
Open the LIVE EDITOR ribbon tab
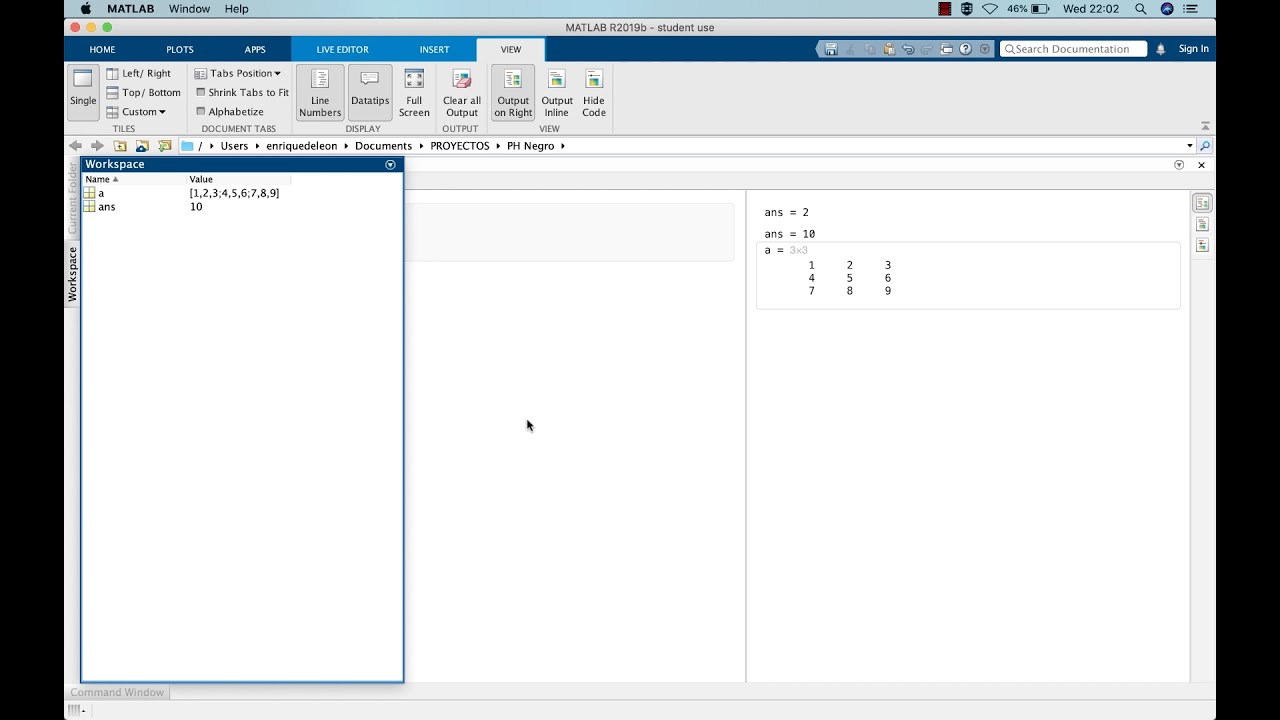click(342, 49)
